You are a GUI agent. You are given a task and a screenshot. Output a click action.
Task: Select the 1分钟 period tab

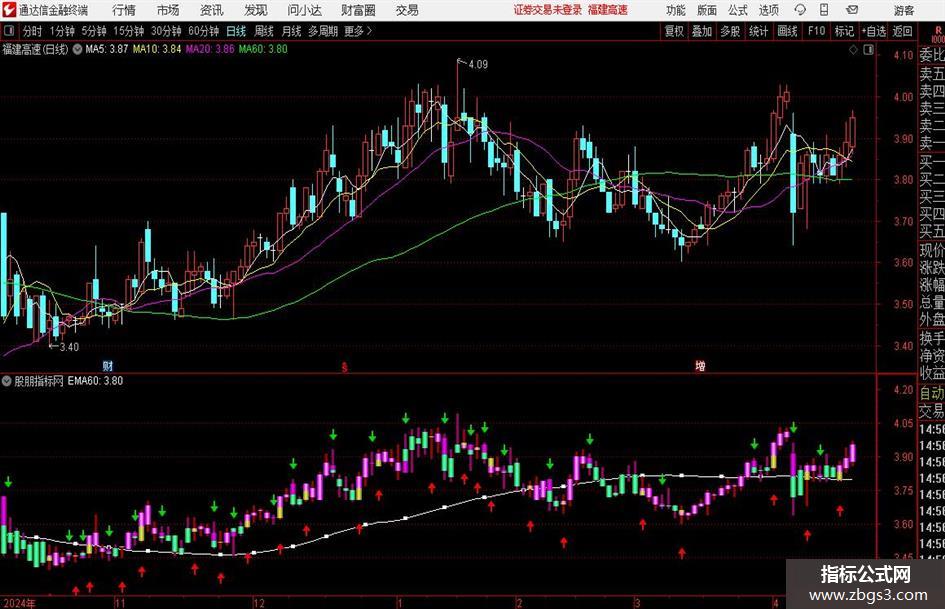pos(62,31)
